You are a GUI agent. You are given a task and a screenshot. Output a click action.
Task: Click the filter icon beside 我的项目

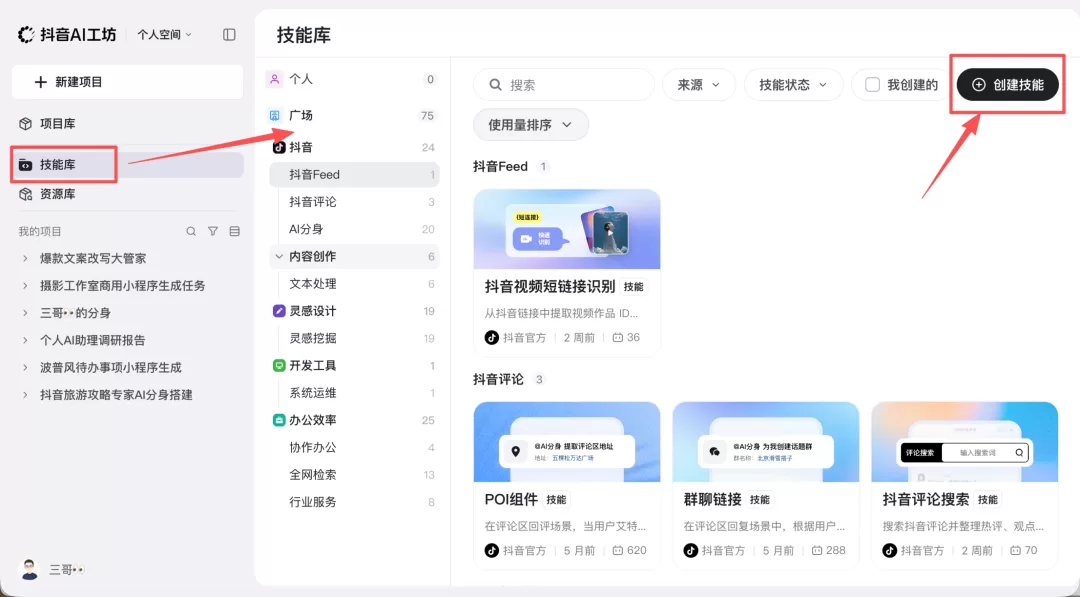213,231
